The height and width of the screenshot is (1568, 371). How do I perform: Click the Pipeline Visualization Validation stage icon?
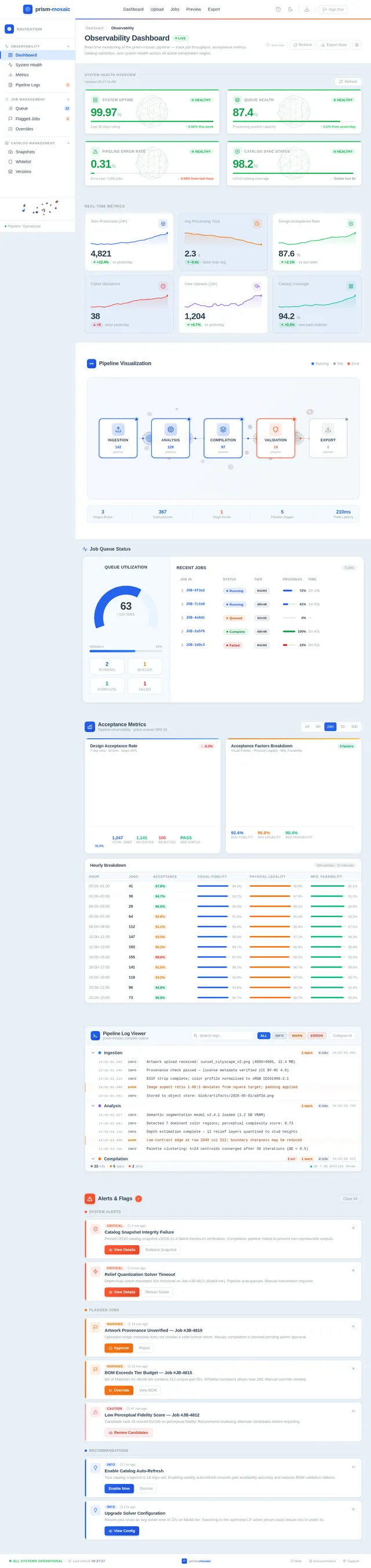click(x=275, y=429)
